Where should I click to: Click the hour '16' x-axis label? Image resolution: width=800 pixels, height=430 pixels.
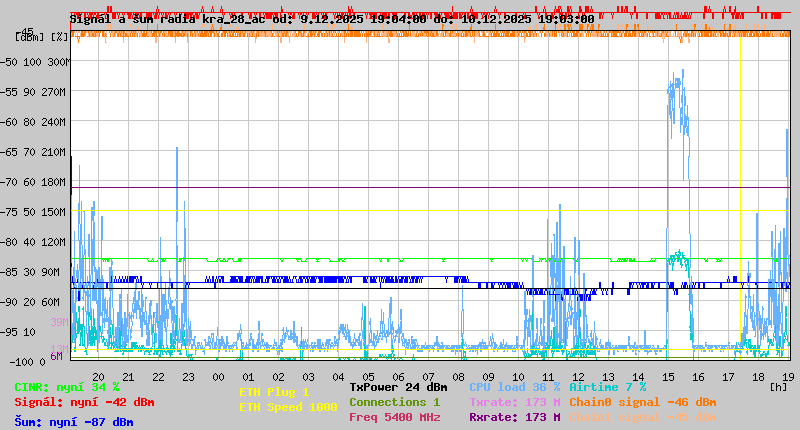(698, 377)
